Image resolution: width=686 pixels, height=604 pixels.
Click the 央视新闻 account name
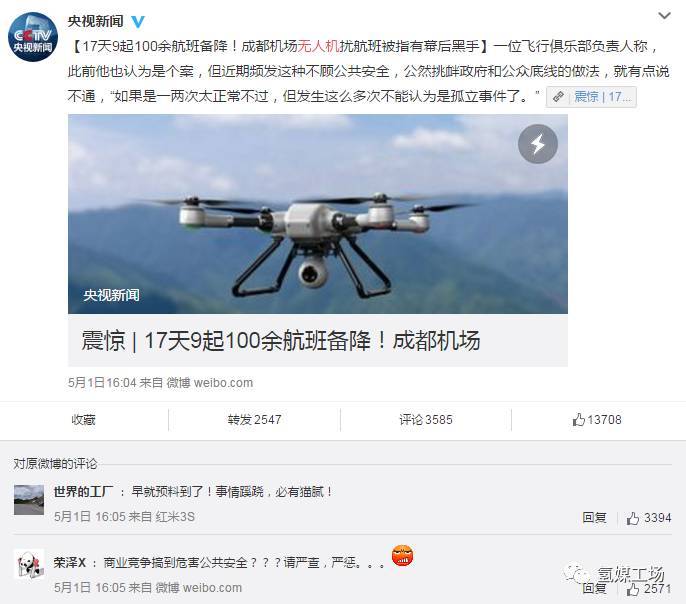point(95,21)
